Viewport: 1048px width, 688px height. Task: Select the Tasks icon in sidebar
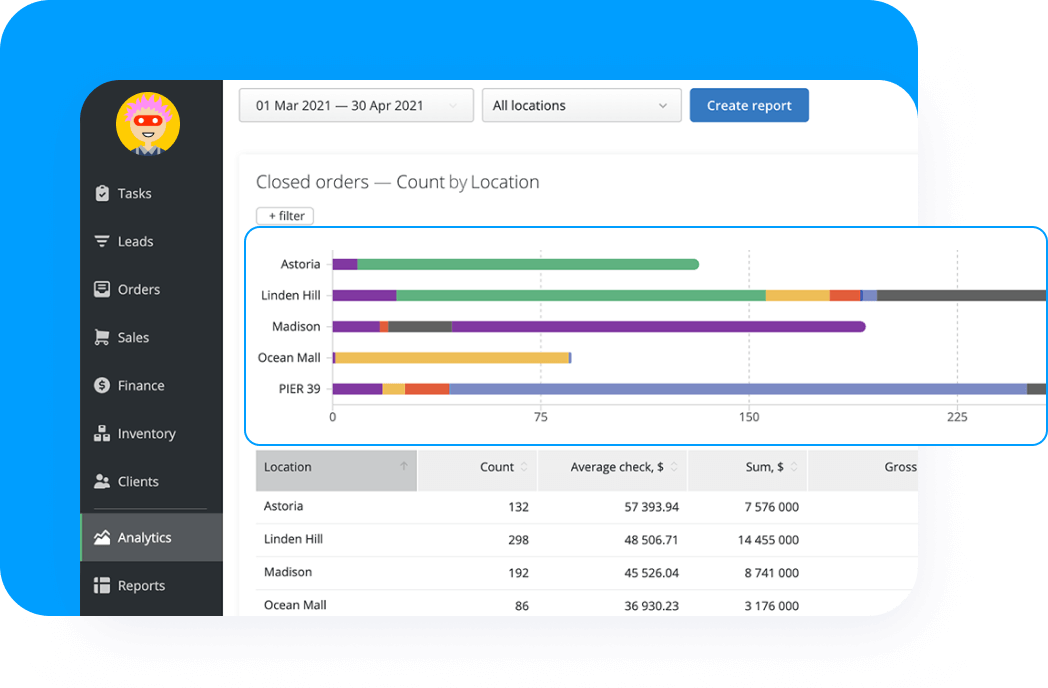pos(105,193)
